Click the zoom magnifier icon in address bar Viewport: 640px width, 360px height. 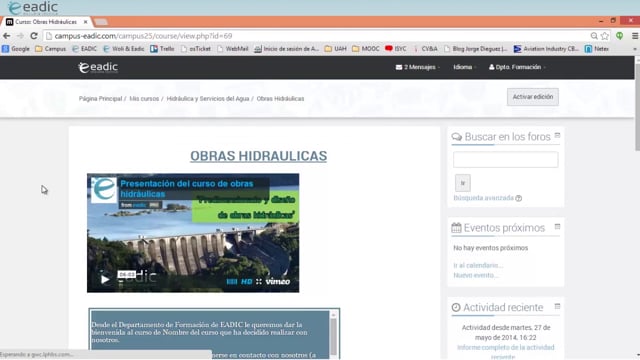point(594,36)
